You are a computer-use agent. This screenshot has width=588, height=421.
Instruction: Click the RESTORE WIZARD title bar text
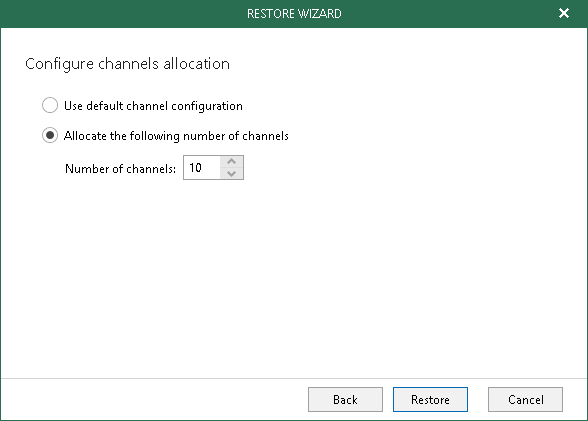[294, 14]
